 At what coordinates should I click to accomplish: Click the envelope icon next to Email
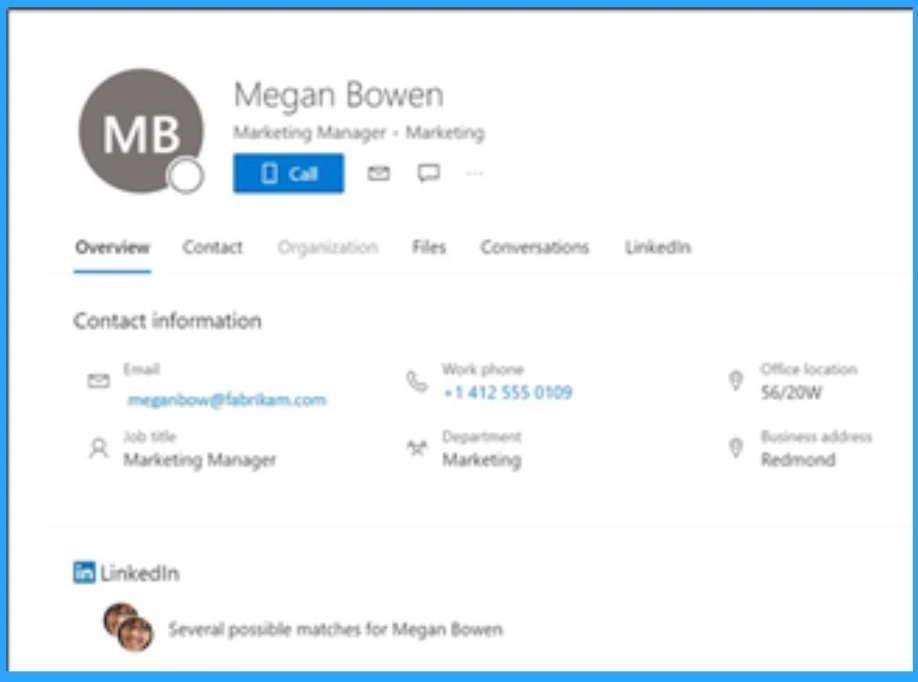click(x=98, y=381)
